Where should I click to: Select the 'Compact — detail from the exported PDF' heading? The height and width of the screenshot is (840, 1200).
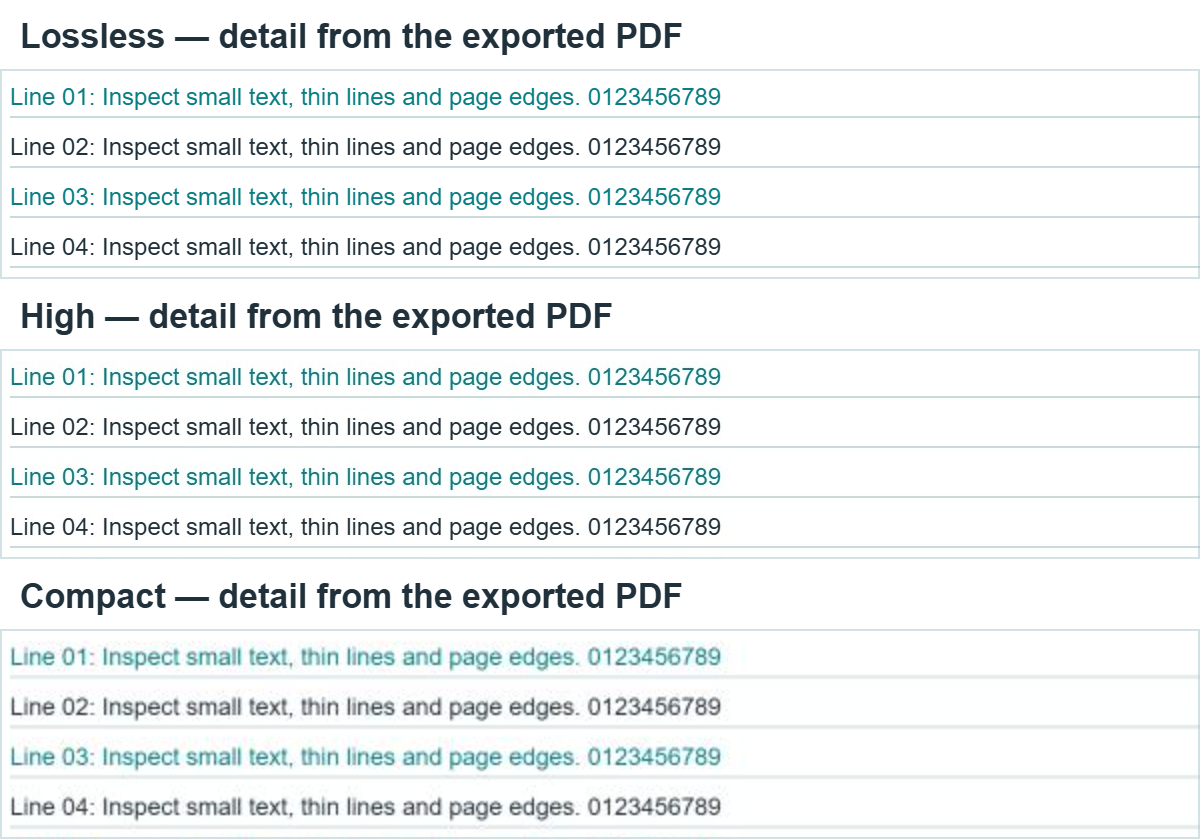tap(351, 597)
